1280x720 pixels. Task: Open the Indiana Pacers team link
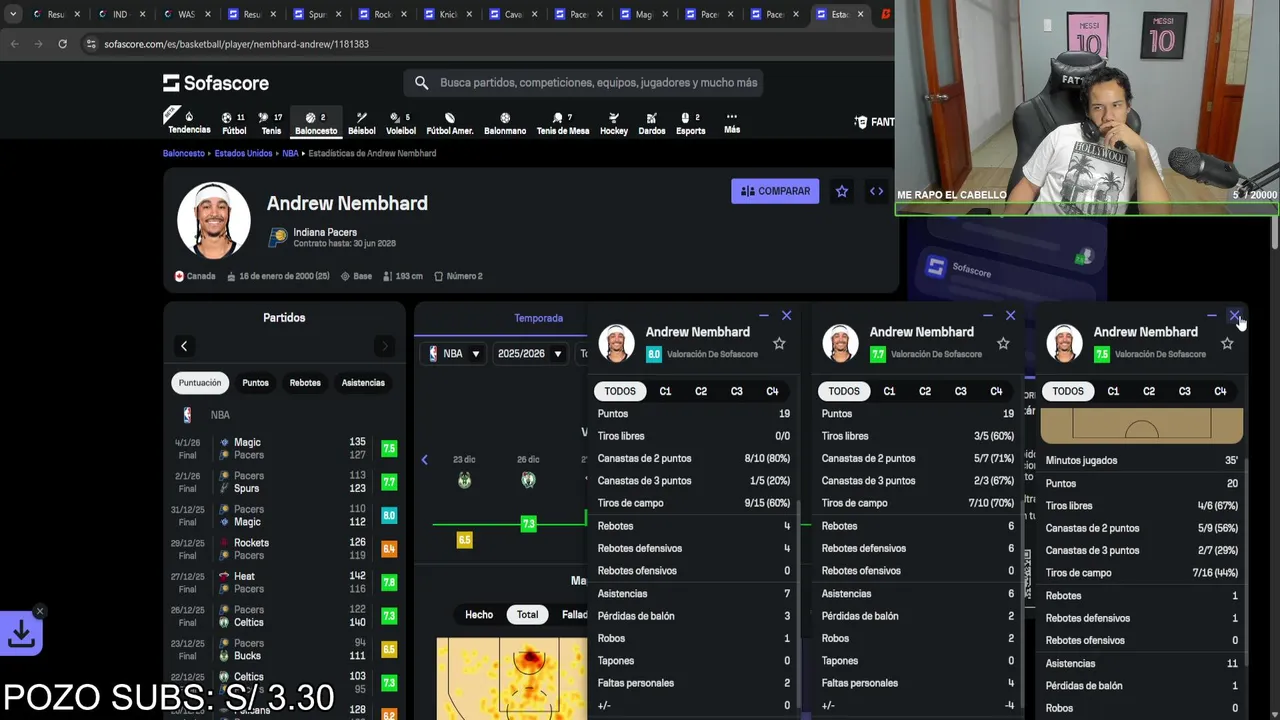tap(325, 232)
